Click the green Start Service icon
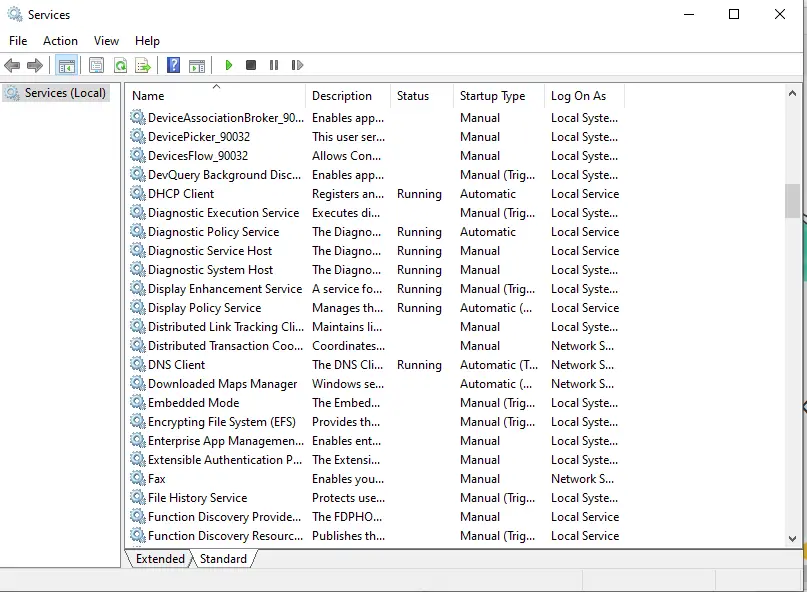The image size is (807, 592). click(x=229, y=65)
